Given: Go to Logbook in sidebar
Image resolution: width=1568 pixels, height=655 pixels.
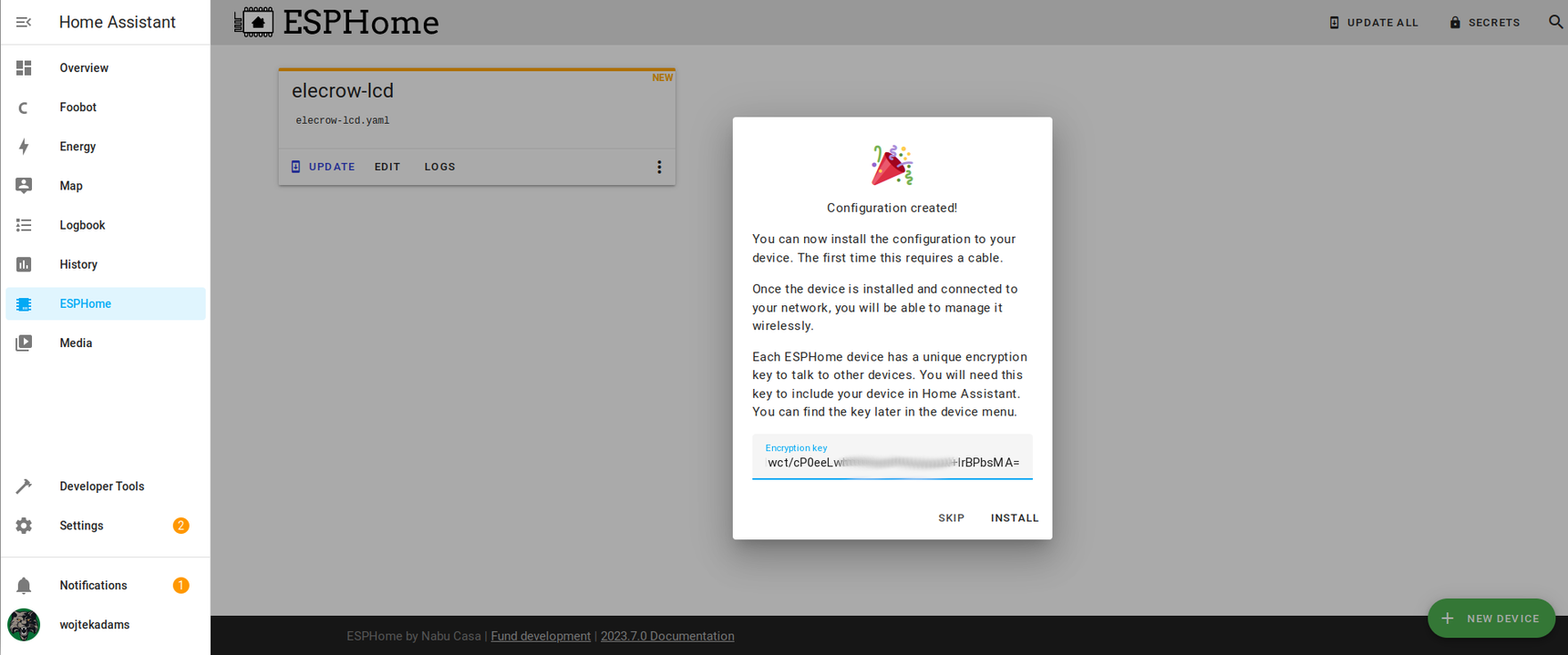Looking at the screenshot, I should coord(82,225).
